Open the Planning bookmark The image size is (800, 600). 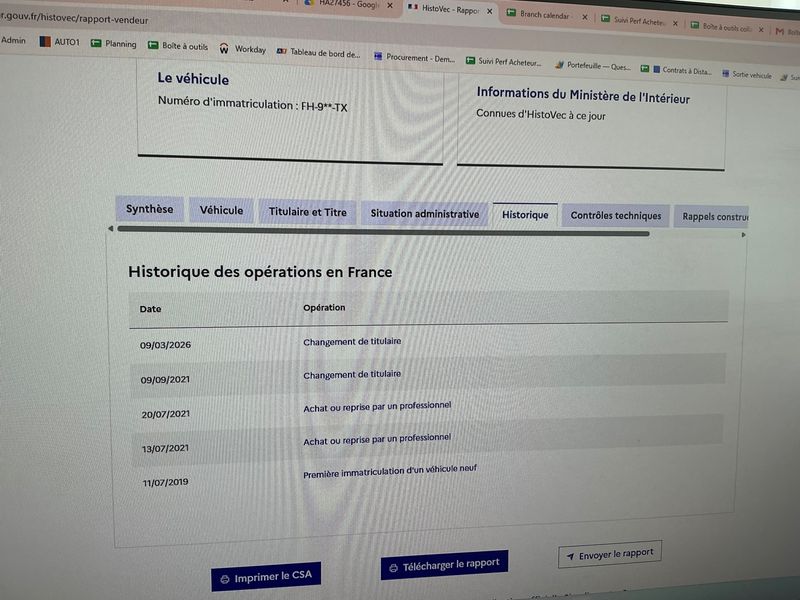click(x=113, y=44)
